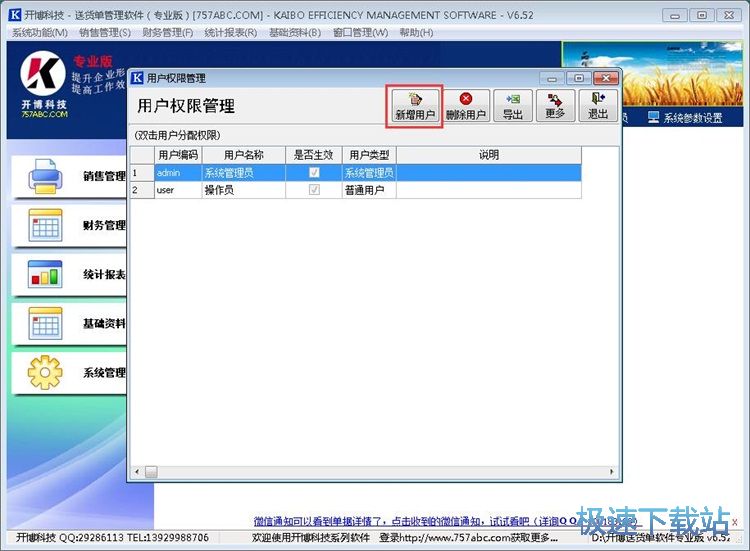
Task: Click the 是否生效 column header
Action: tap(313, 155)
